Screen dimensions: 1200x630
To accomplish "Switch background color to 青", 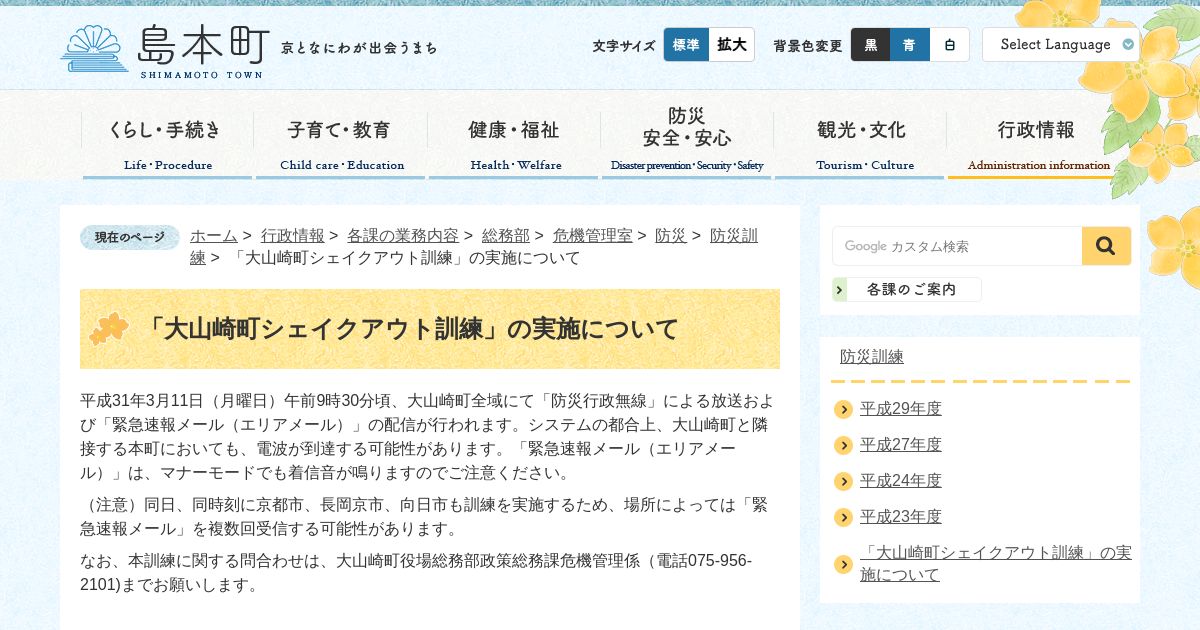I will click(x=910, y=45).
